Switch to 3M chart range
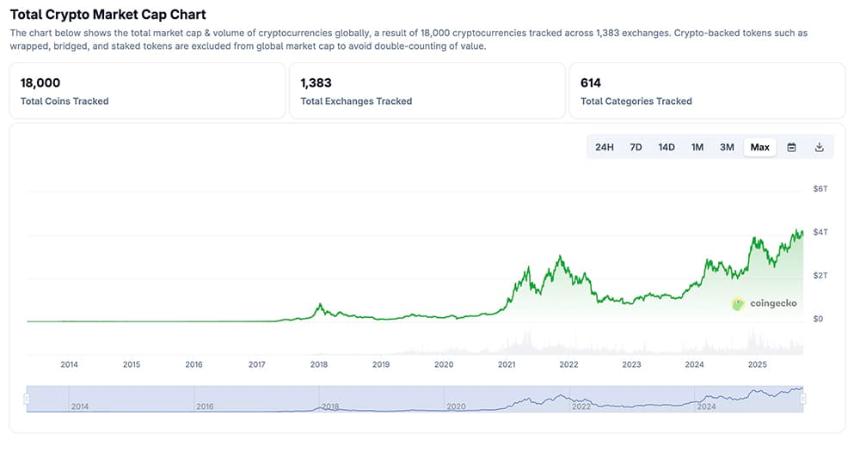This screenshot has height=452, width=860. 727,147
